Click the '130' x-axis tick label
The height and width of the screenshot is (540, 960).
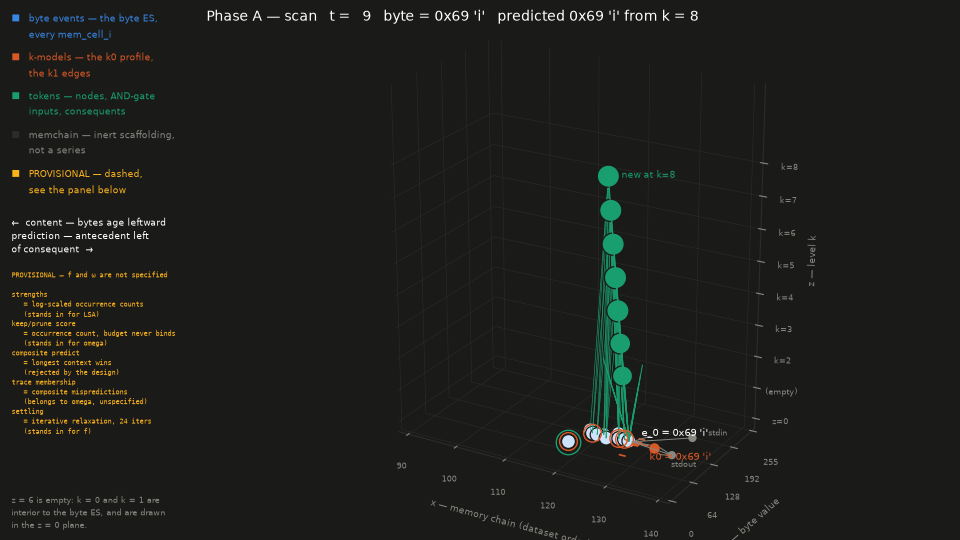(x=599, y=520)
